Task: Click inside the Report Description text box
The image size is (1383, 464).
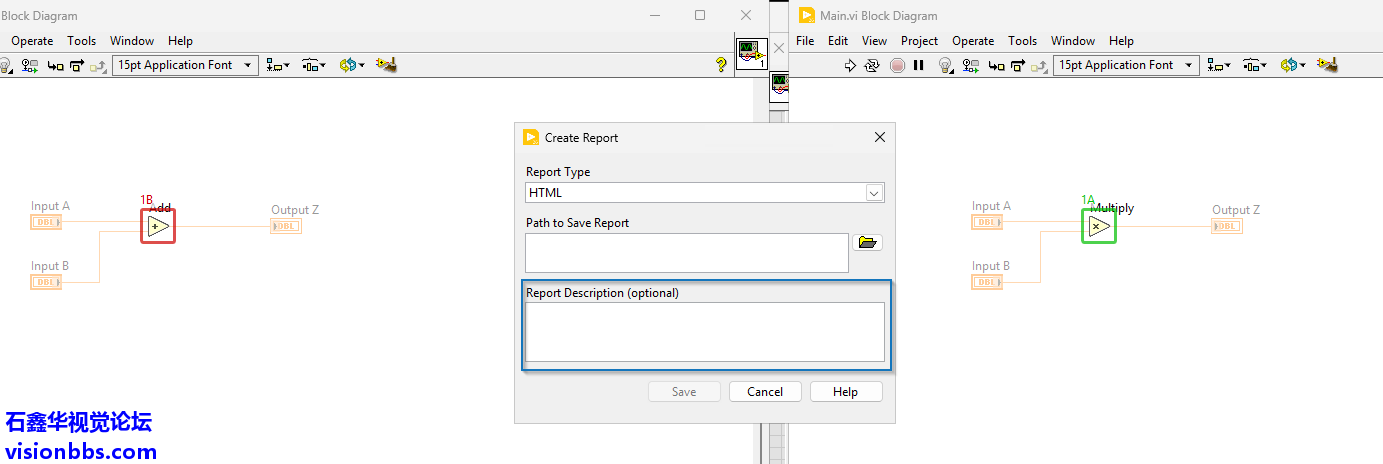Action: 704,332
